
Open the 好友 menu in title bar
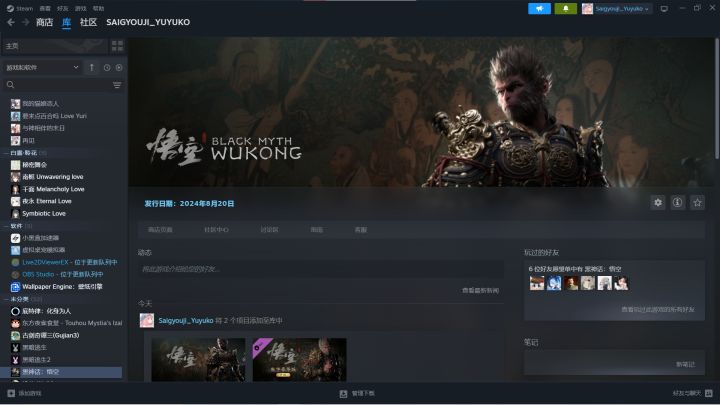(x=62, y=8)
